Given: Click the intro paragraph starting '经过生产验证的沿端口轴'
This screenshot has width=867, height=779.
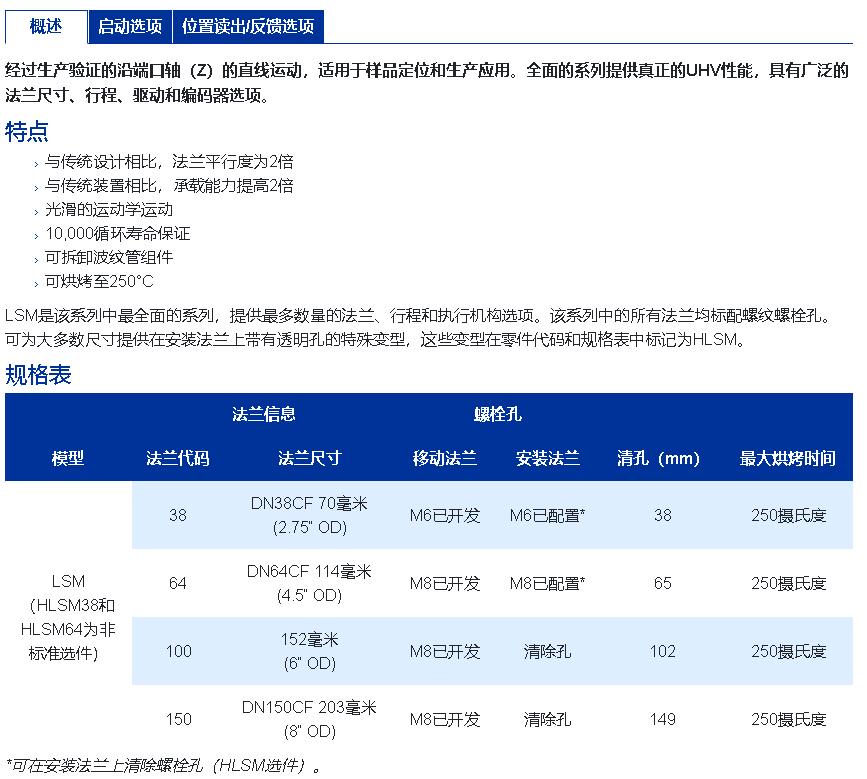Looking at the screenshot, I should coord(427,82).
